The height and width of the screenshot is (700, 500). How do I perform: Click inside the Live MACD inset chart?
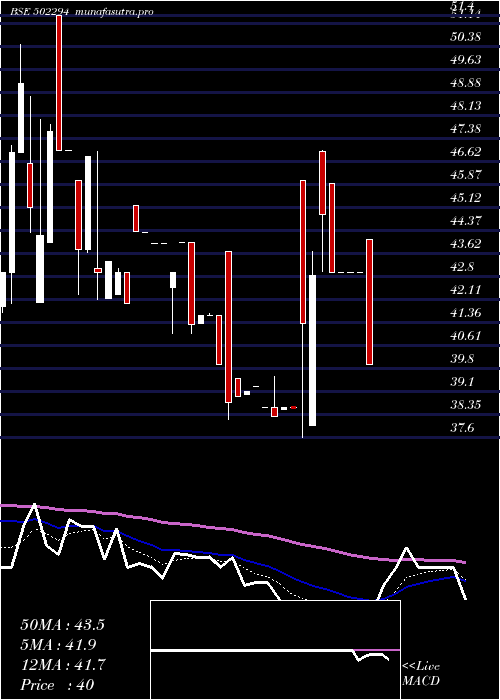275,650
